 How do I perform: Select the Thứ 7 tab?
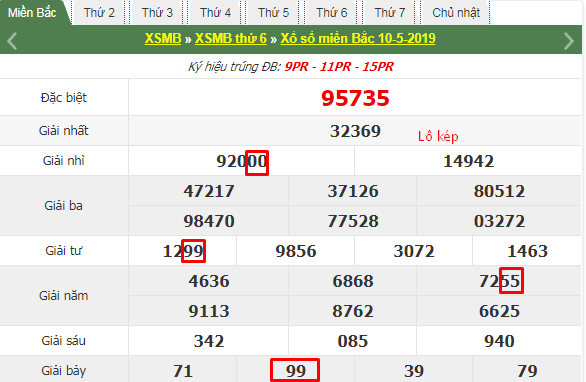[390, 13]
